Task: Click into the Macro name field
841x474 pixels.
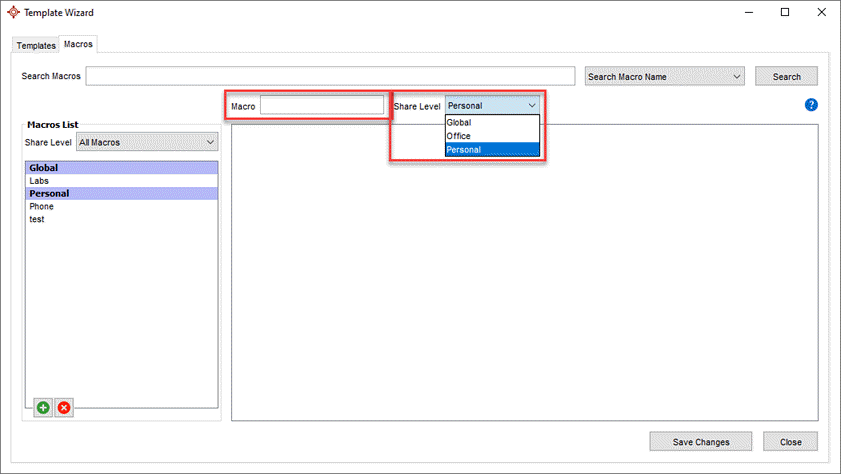Action: pyautogui.click(x=321, y=105)
